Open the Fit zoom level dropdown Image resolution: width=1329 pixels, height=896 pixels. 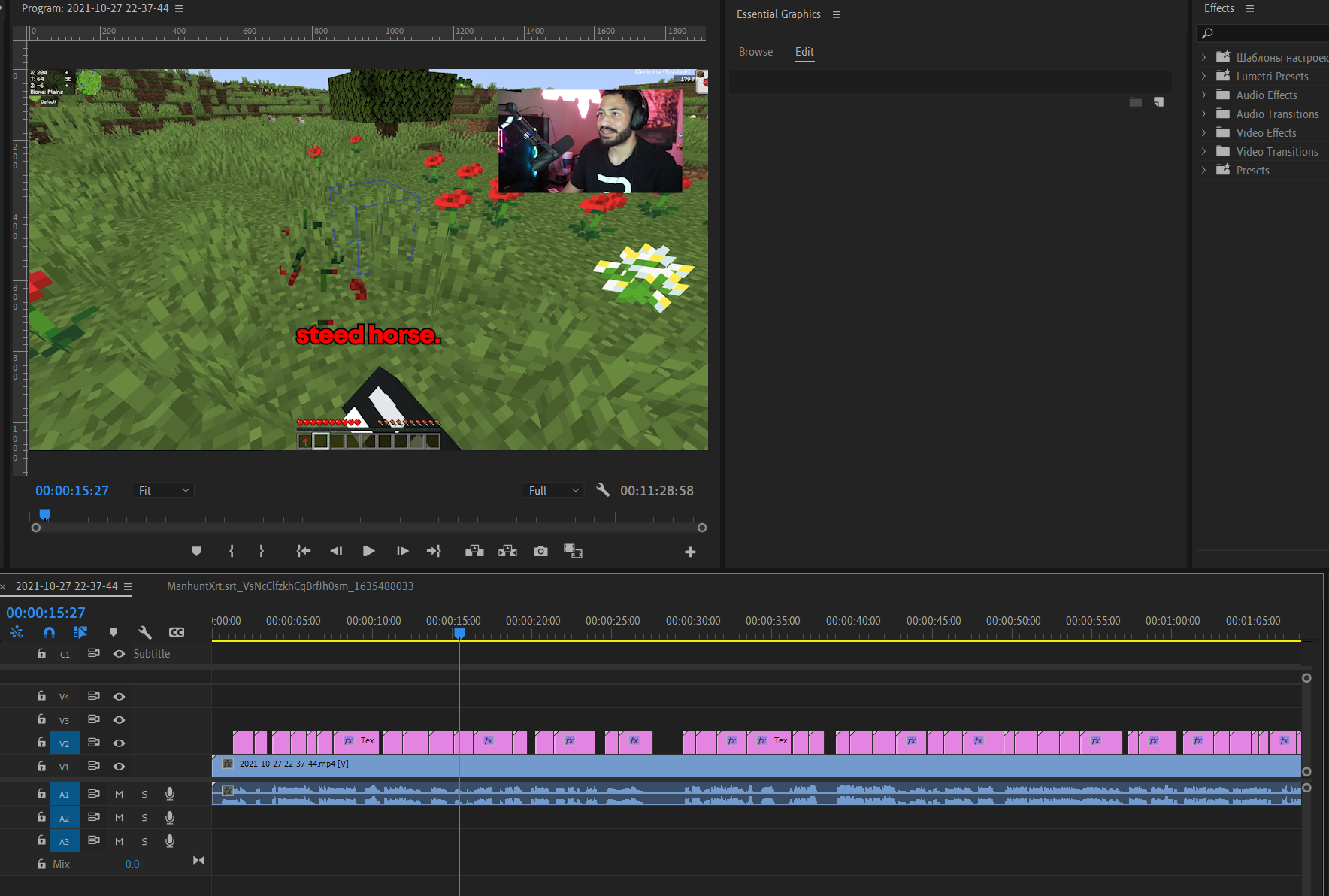[162, 490]
